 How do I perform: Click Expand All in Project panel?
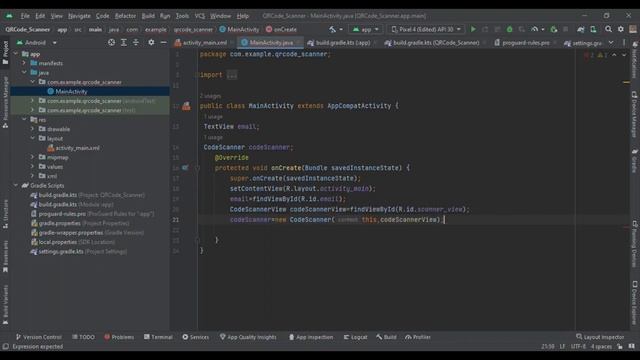pos(124,42)
